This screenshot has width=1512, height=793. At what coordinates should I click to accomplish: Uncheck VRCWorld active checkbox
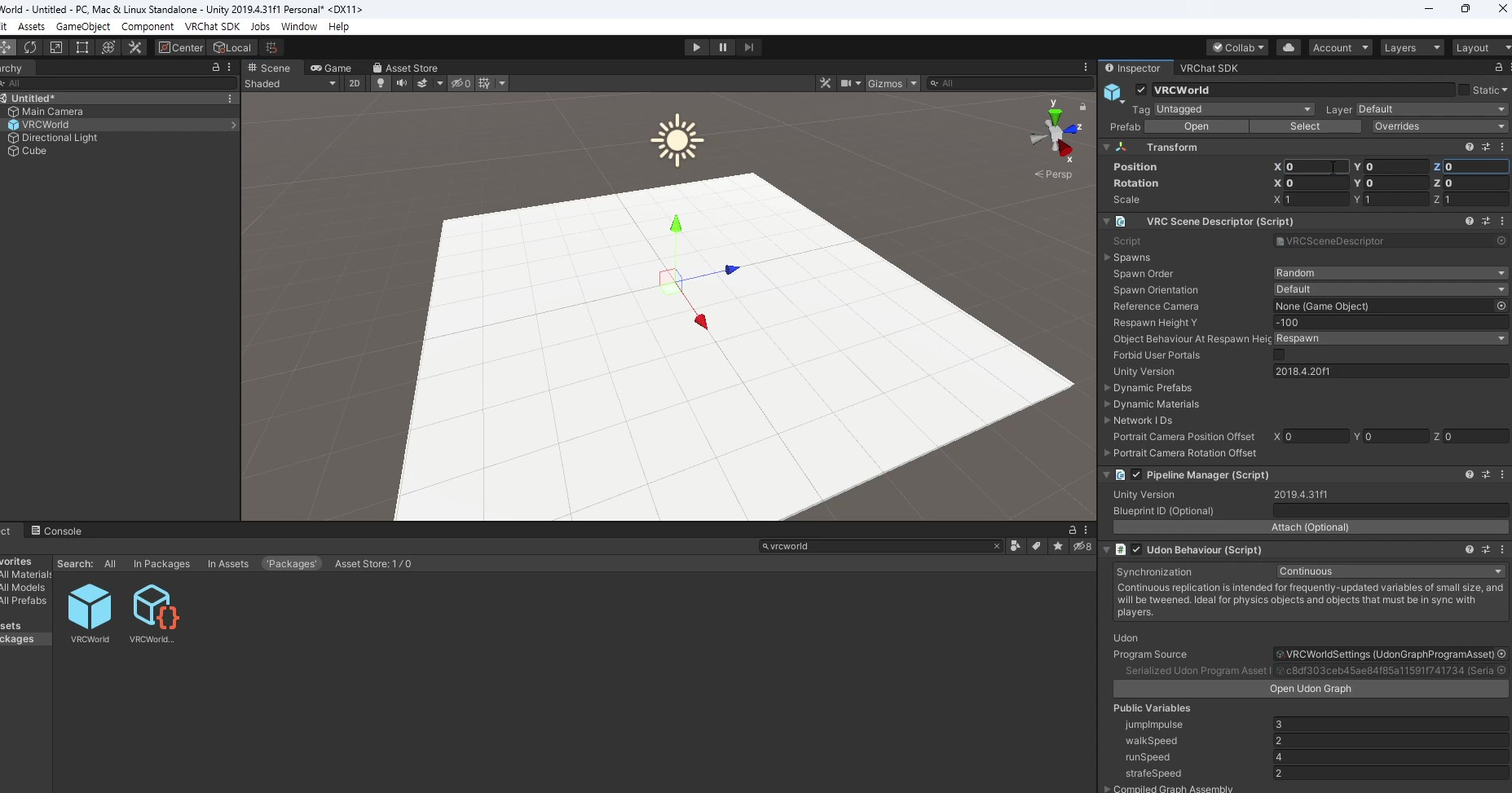[1141, 90]
